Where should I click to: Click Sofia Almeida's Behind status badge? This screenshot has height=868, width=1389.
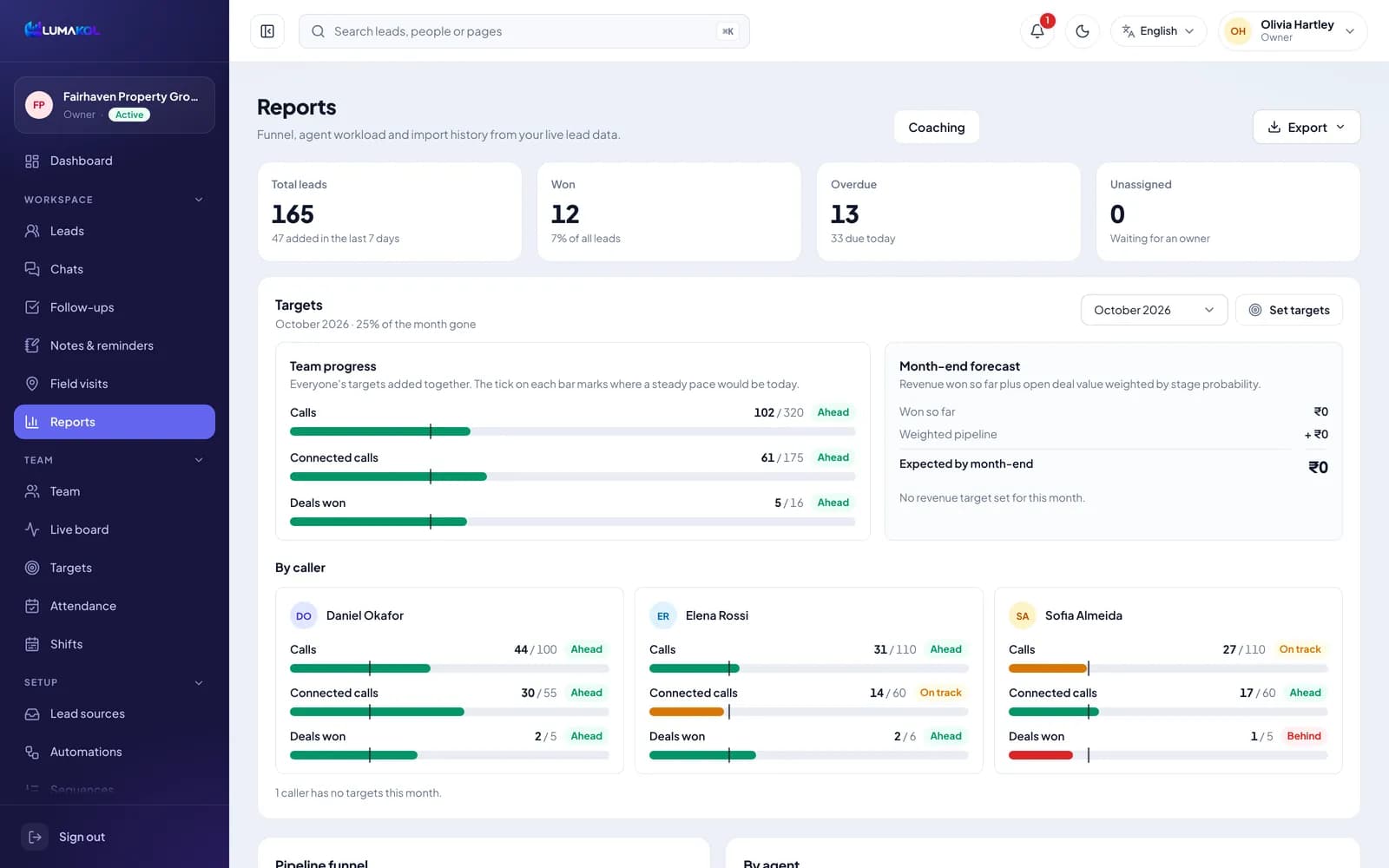coord(1304,736)
